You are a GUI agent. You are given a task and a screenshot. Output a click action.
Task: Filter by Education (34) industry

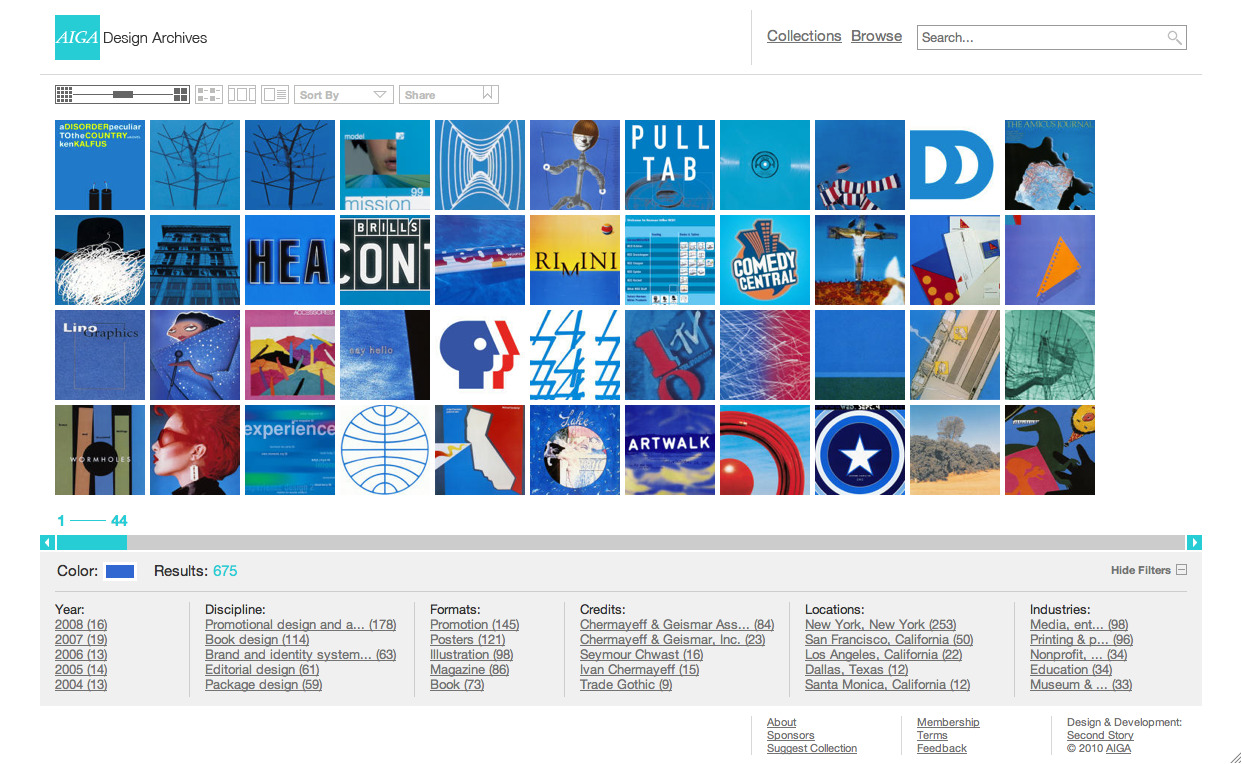(1071, 670)
